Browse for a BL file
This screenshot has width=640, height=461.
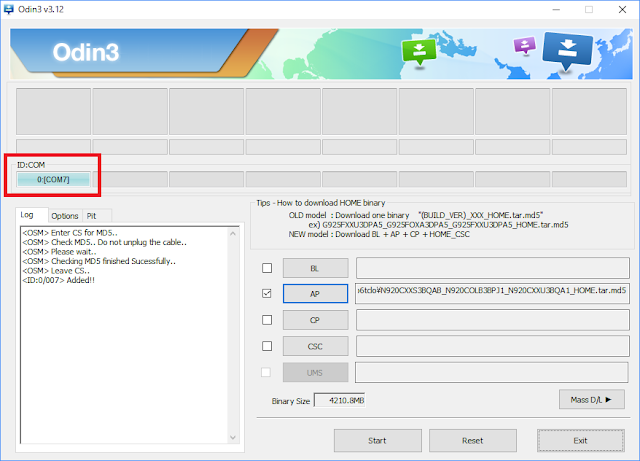(x=316, y=268)
